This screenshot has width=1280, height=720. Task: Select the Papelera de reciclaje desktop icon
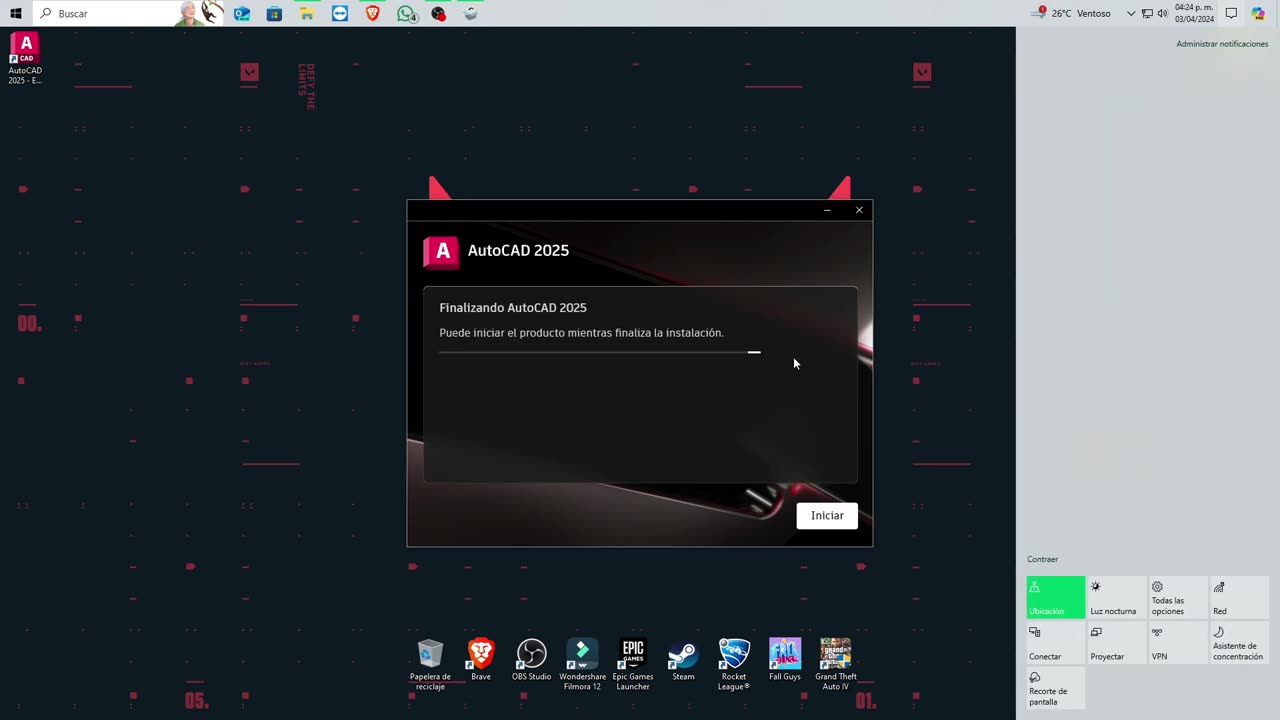tap(430, 665)
